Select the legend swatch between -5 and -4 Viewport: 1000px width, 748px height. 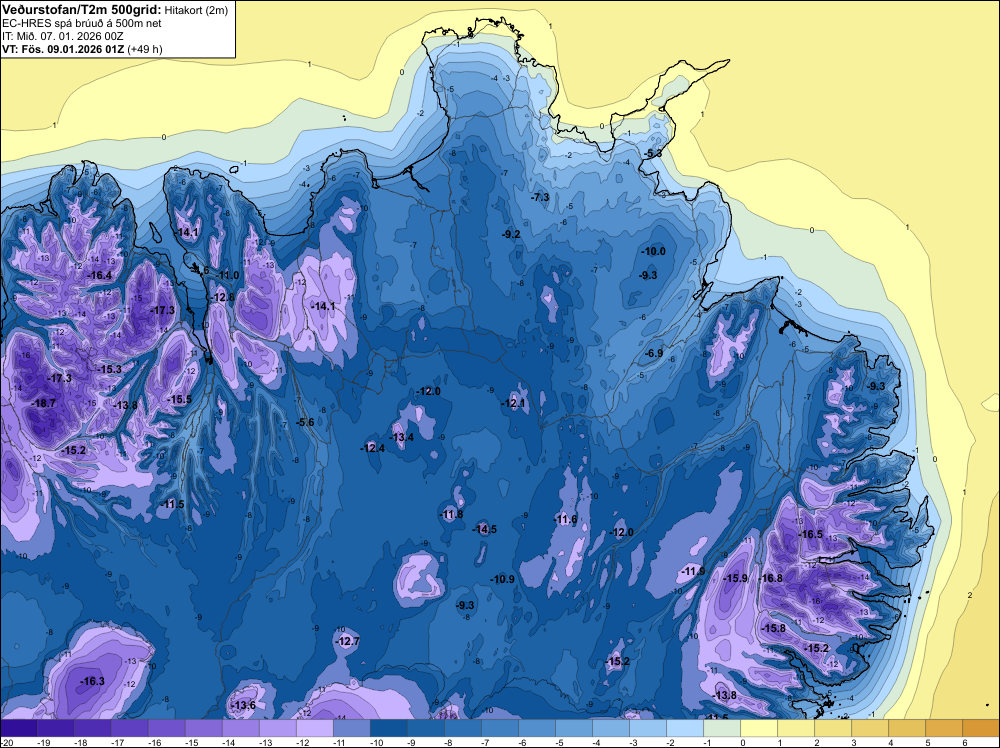pyautogui.click(x=573, y=728)
